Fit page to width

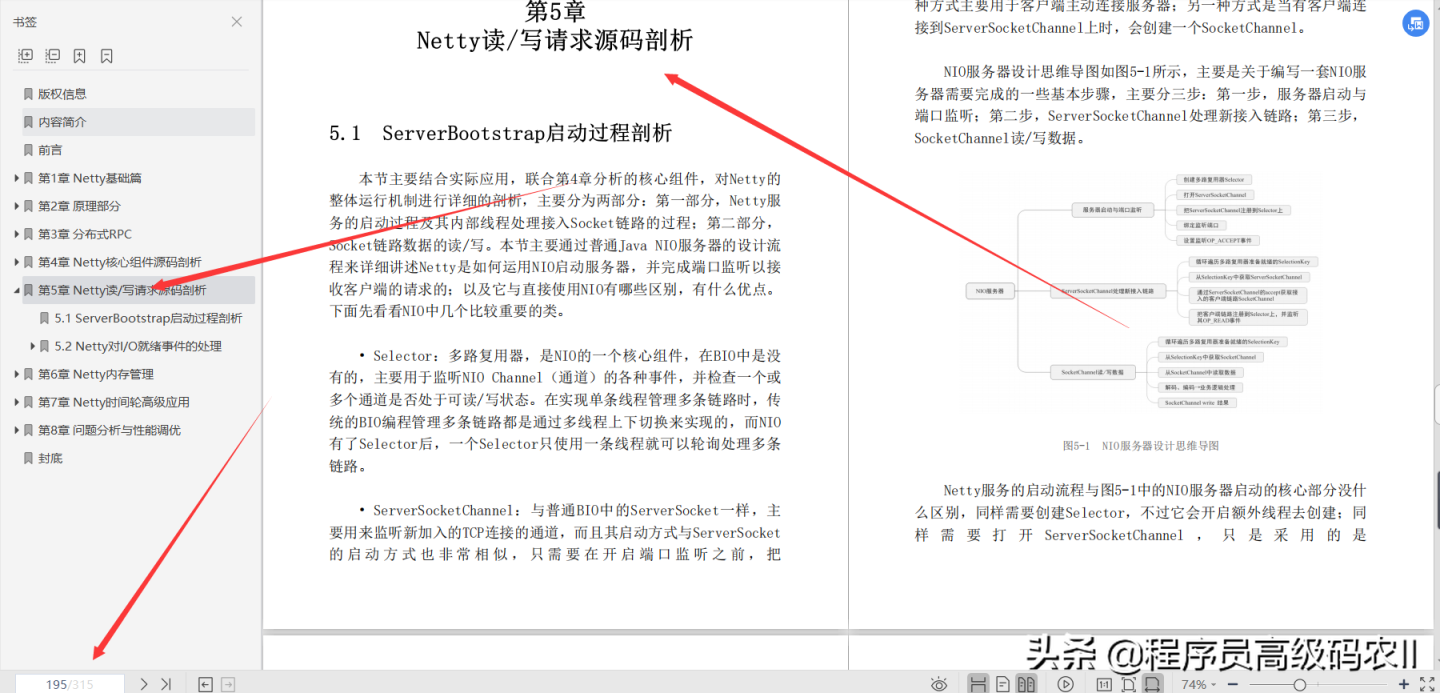point(1153,684)
